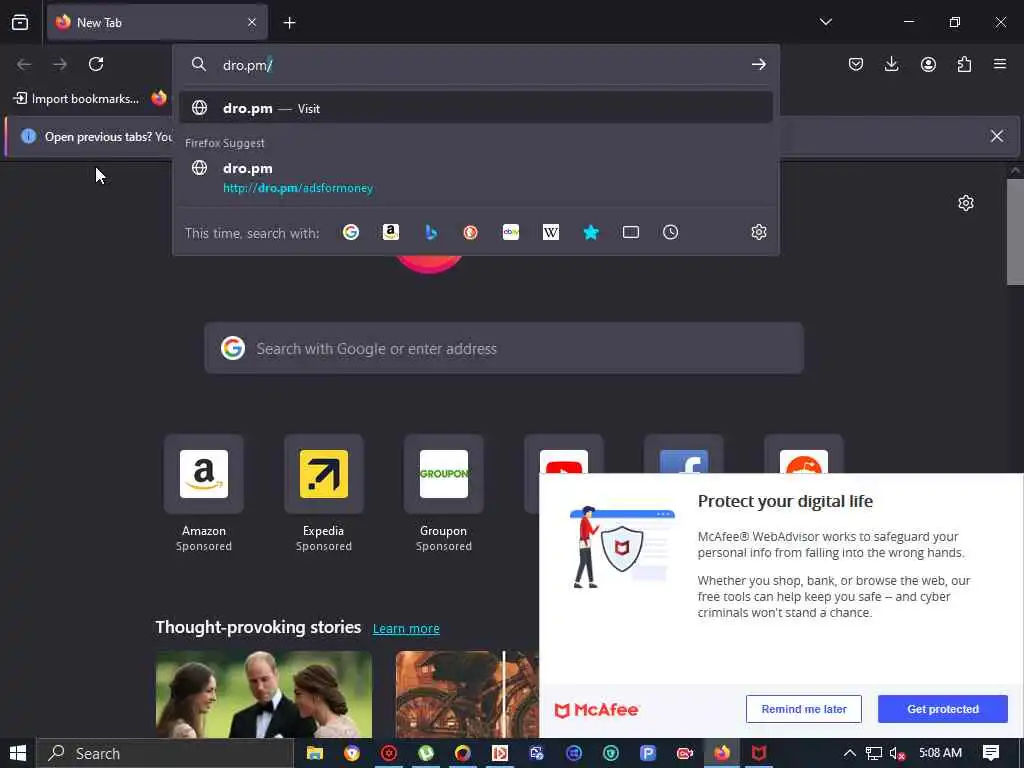This screenshot has height=768, width=1024.
Task: Click the Go arrow in address bar
Action: click(x=758, y=64)
